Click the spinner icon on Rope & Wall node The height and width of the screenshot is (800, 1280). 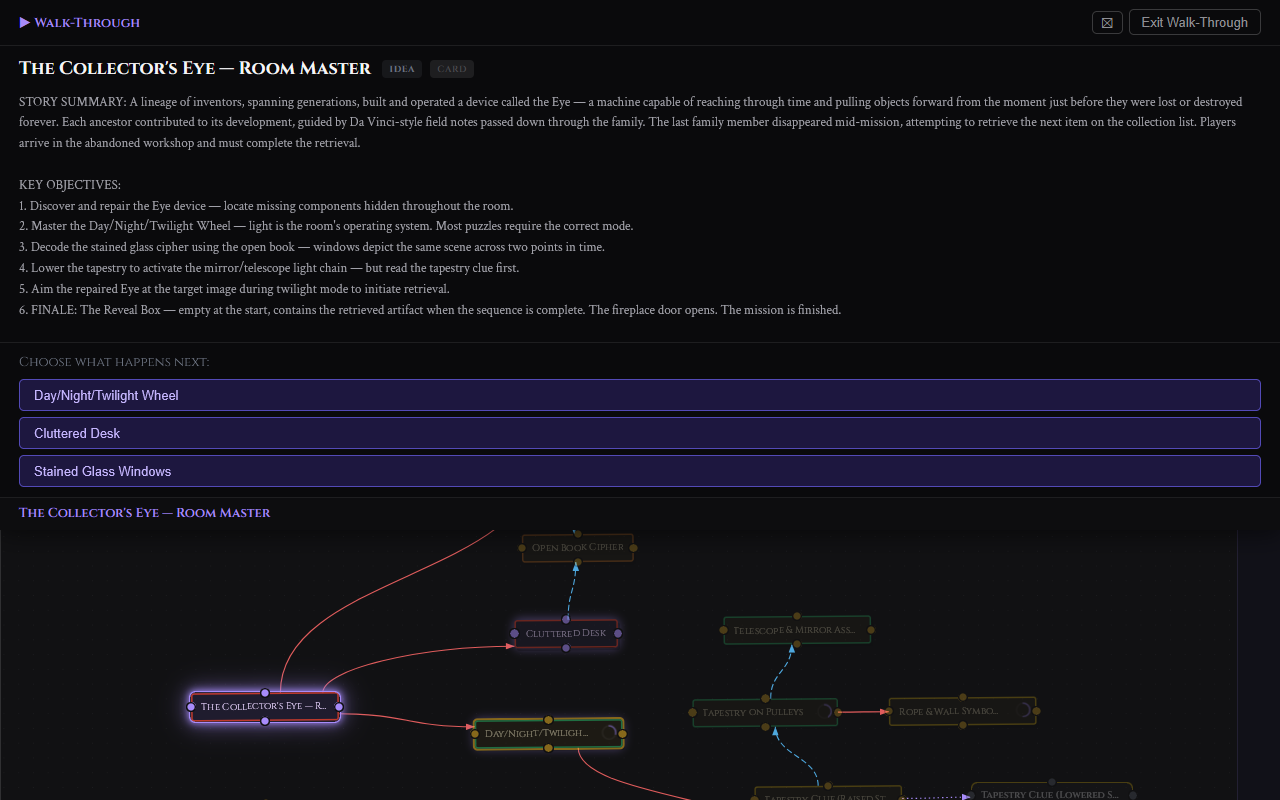(x=1022, y=710)
